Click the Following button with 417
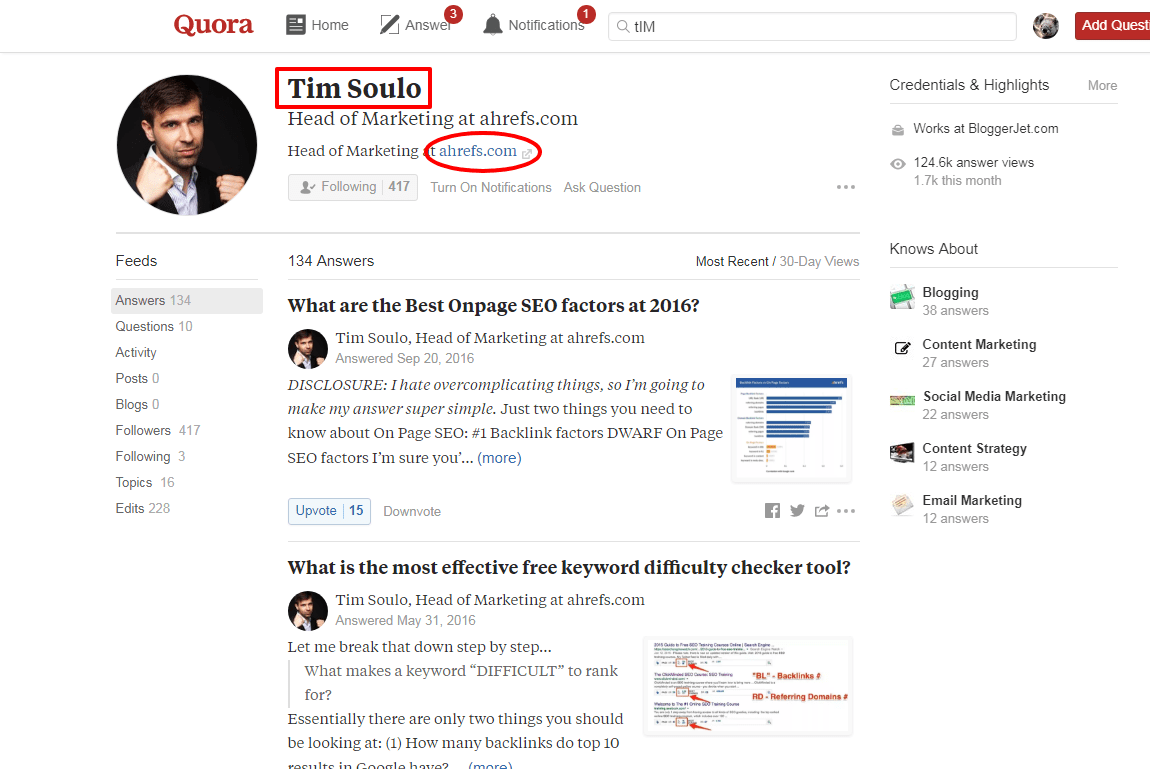 tap(353, 187)
